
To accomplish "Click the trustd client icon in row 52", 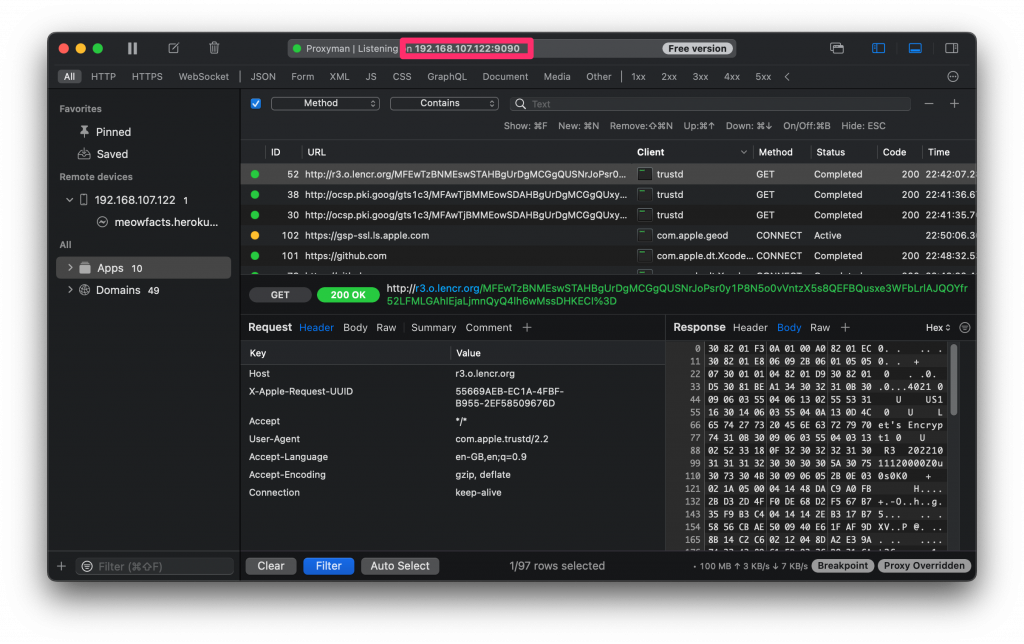I will pos(645,174).
